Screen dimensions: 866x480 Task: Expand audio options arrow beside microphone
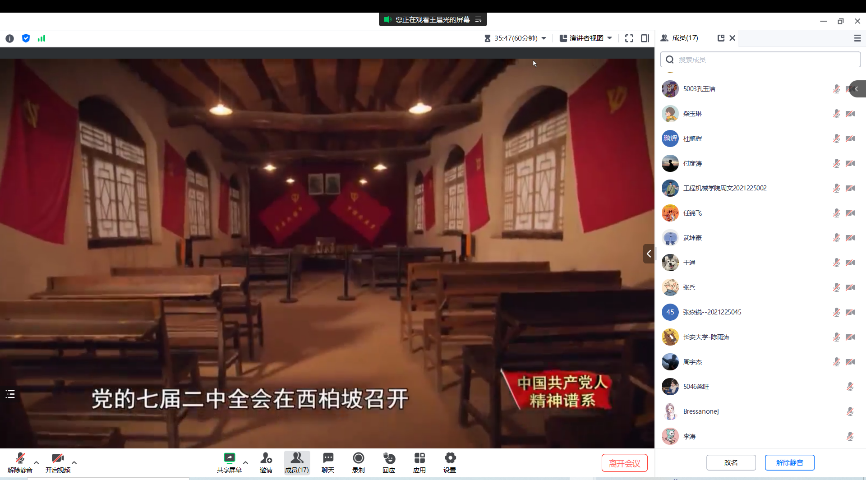tap(37, 463)
